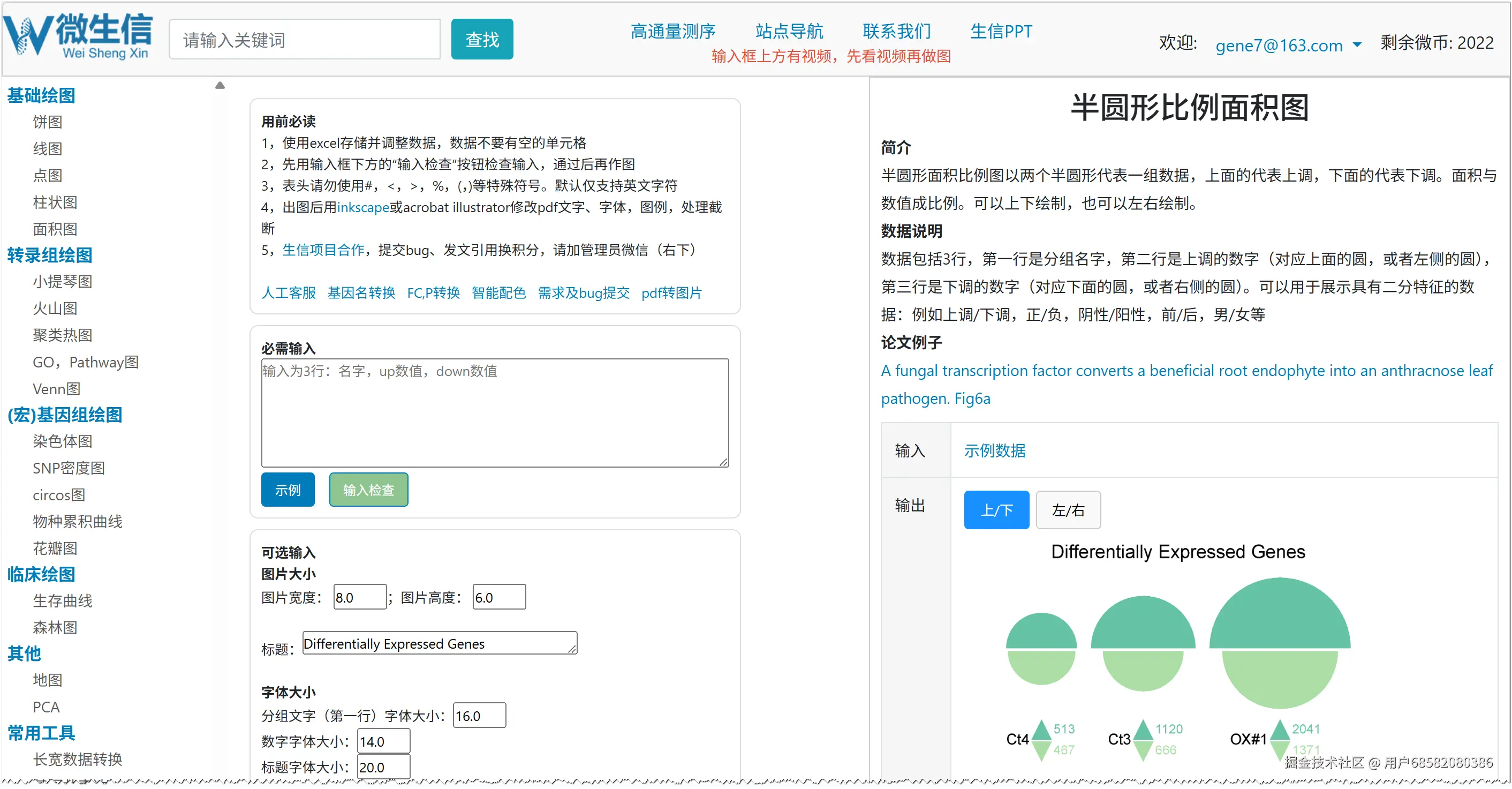Open the 生信PPT nav item
Viewport: 1512px width, 789px height.
pyautogui.click(x=1001, y=31)
